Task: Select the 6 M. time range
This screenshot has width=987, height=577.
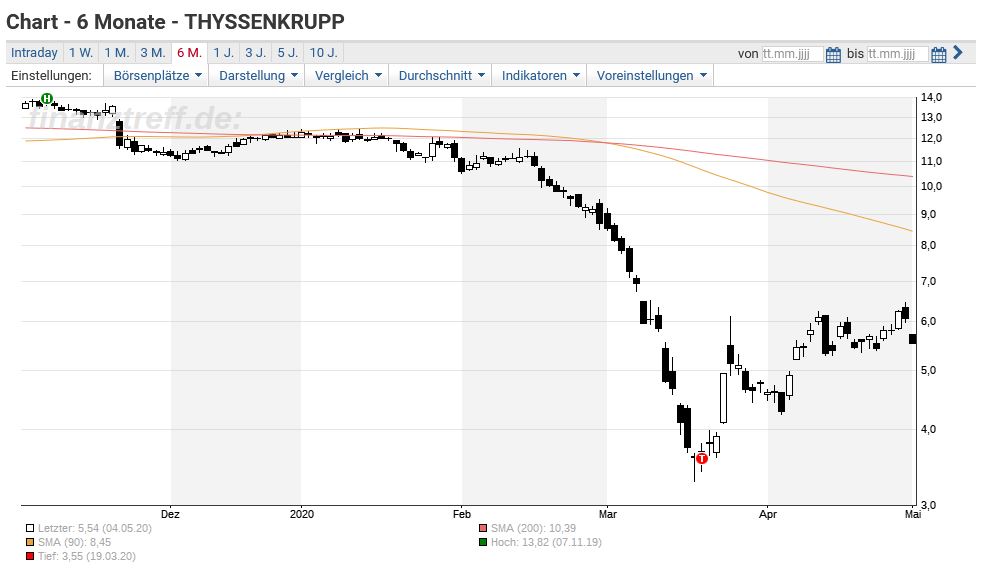Action: (x=189, y=53)
